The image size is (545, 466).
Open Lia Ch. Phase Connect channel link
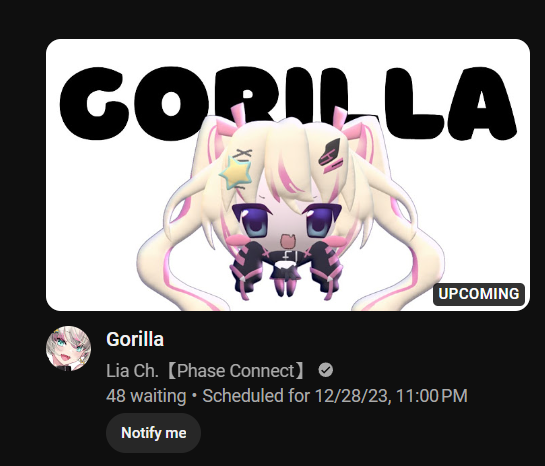pyautogui.click(x=206, y=370)
